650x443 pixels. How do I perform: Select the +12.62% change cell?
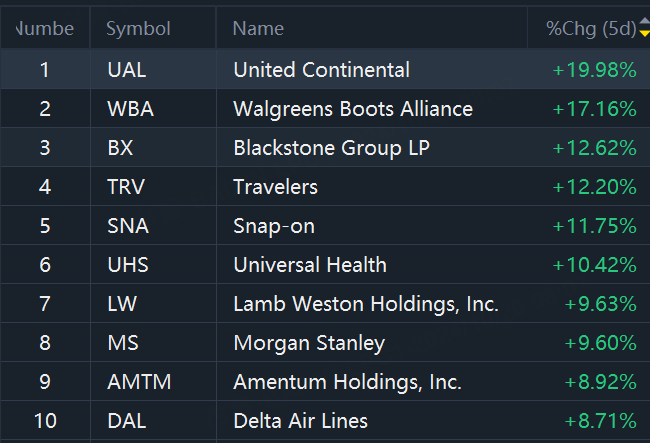click(x=594, y=148)
